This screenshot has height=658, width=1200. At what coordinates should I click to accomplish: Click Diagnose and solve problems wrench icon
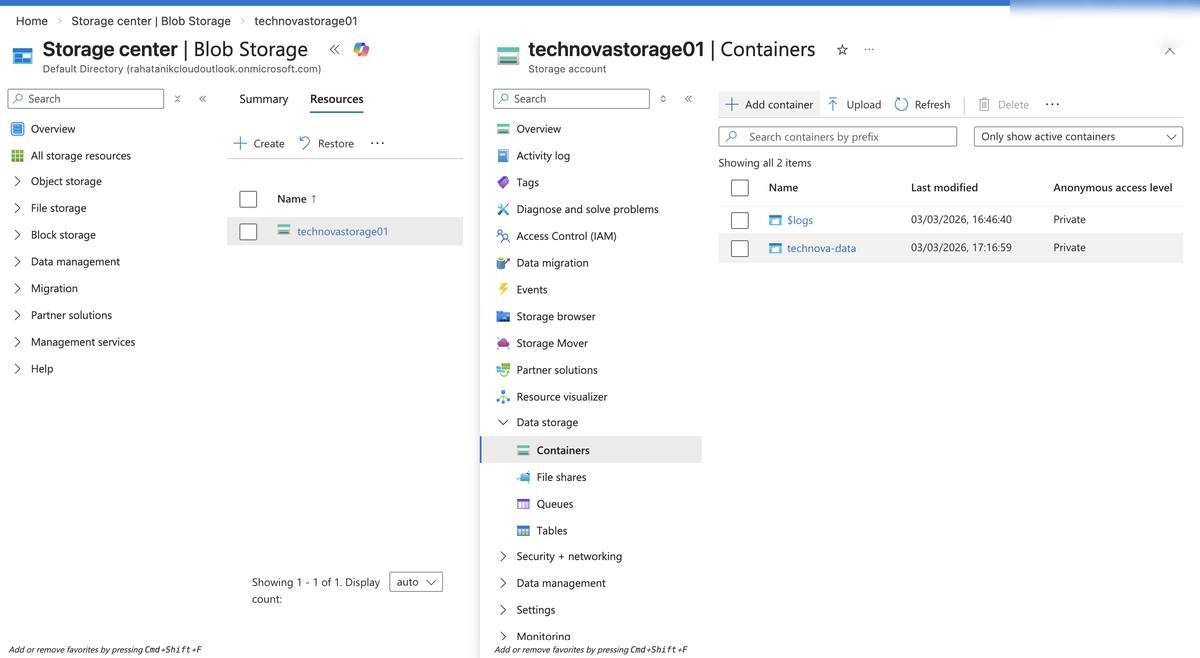[x=503, y=209]
